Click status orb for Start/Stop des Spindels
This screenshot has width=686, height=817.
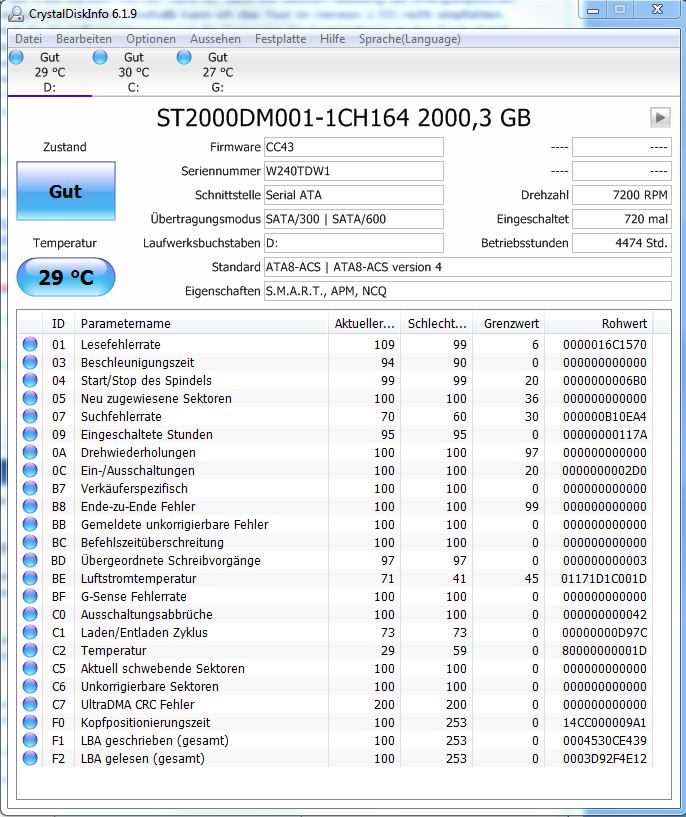pyautogui.click(x=30, y=380)
